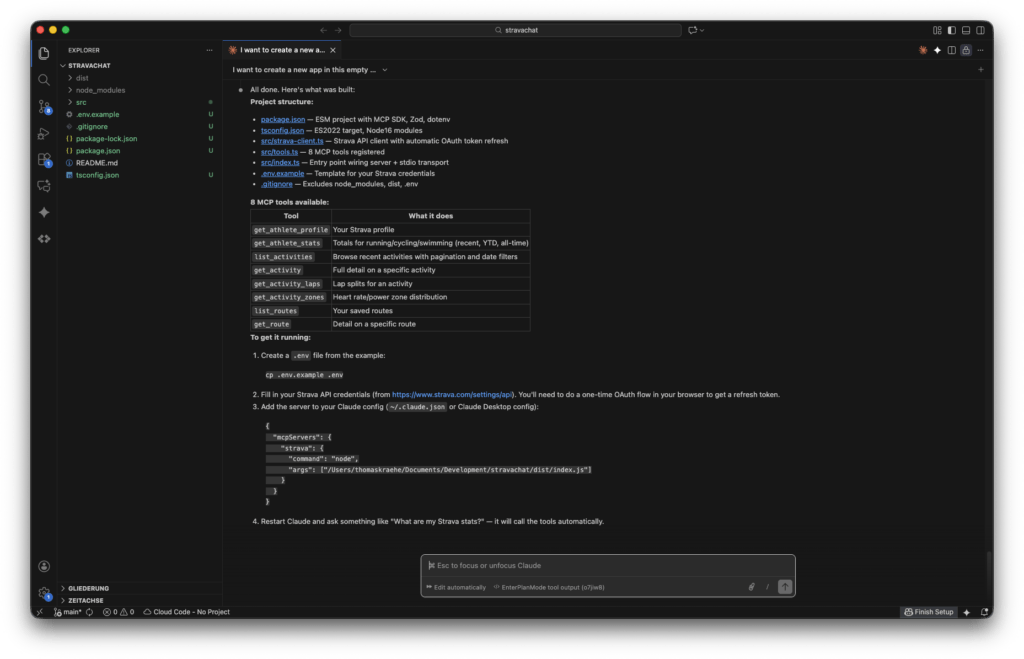The height and width of the screenshot is (659, 1024).
Task: Toggle the secondary side bar visibility
Action: point(980,30)
